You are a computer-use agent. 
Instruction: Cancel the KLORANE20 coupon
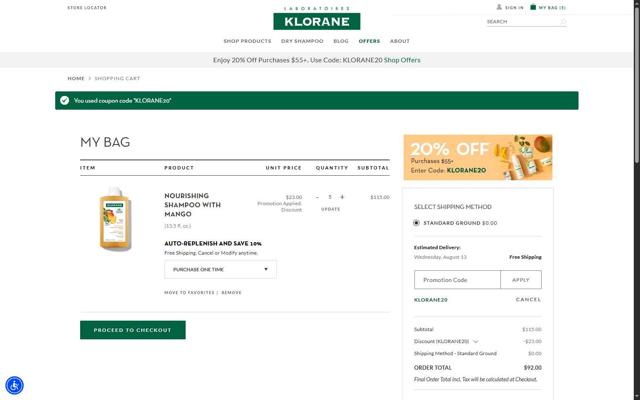click(528, 300)
